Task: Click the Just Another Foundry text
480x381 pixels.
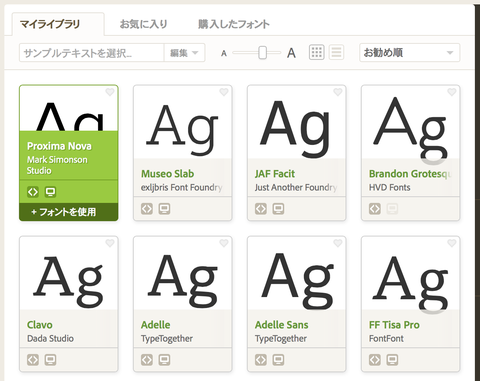Action: (x=296, y=187)
